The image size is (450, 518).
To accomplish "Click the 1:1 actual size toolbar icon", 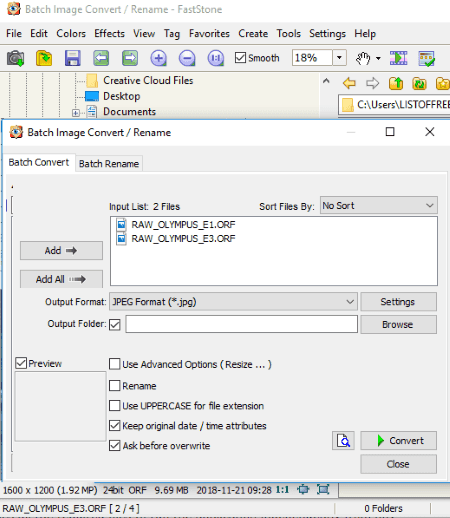I will click(216, 58).
